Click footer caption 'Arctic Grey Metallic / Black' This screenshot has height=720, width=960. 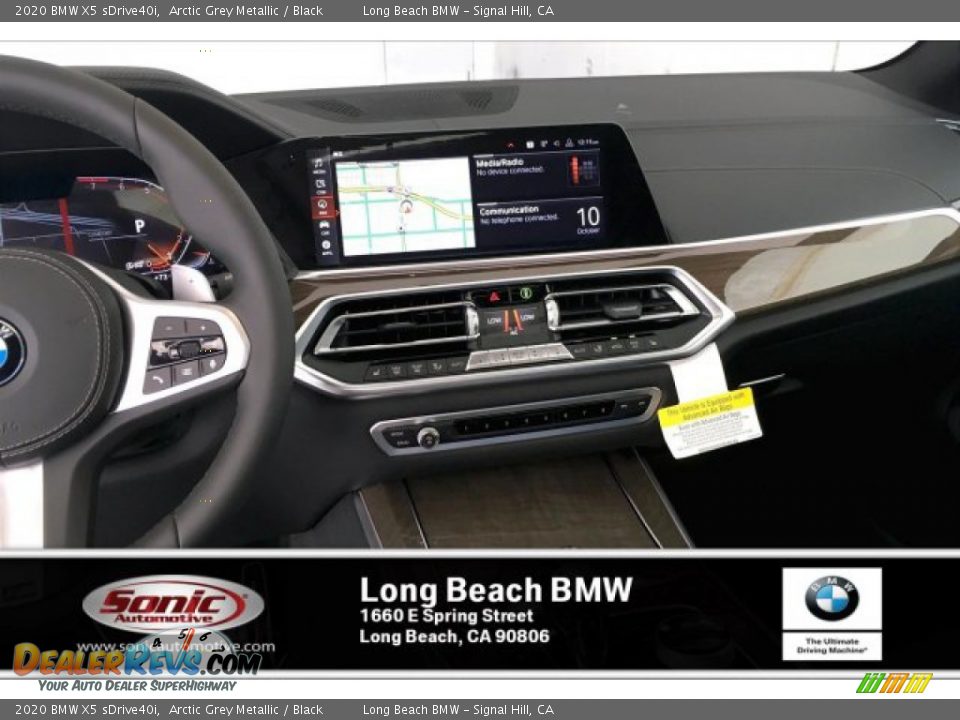[x=246, y=710]
